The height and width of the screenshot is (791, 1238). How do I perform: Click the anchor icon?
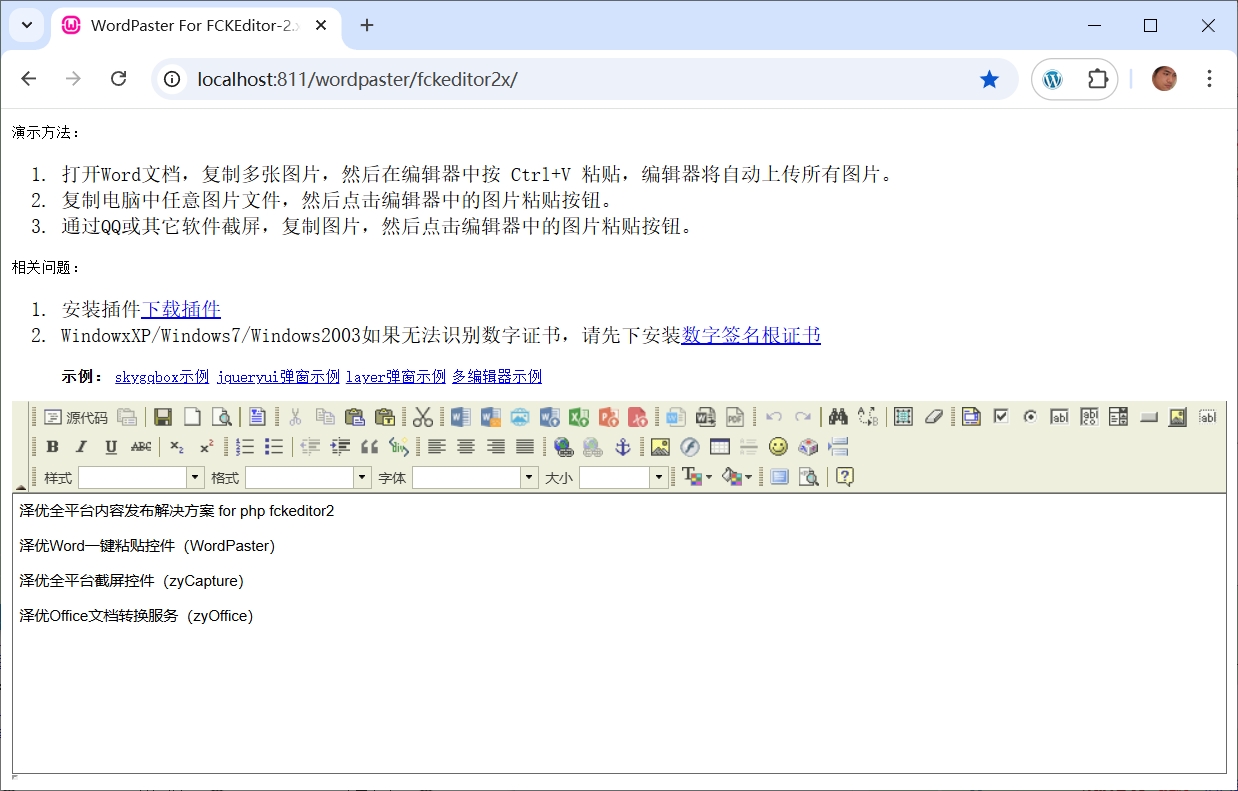pos(622,447)
